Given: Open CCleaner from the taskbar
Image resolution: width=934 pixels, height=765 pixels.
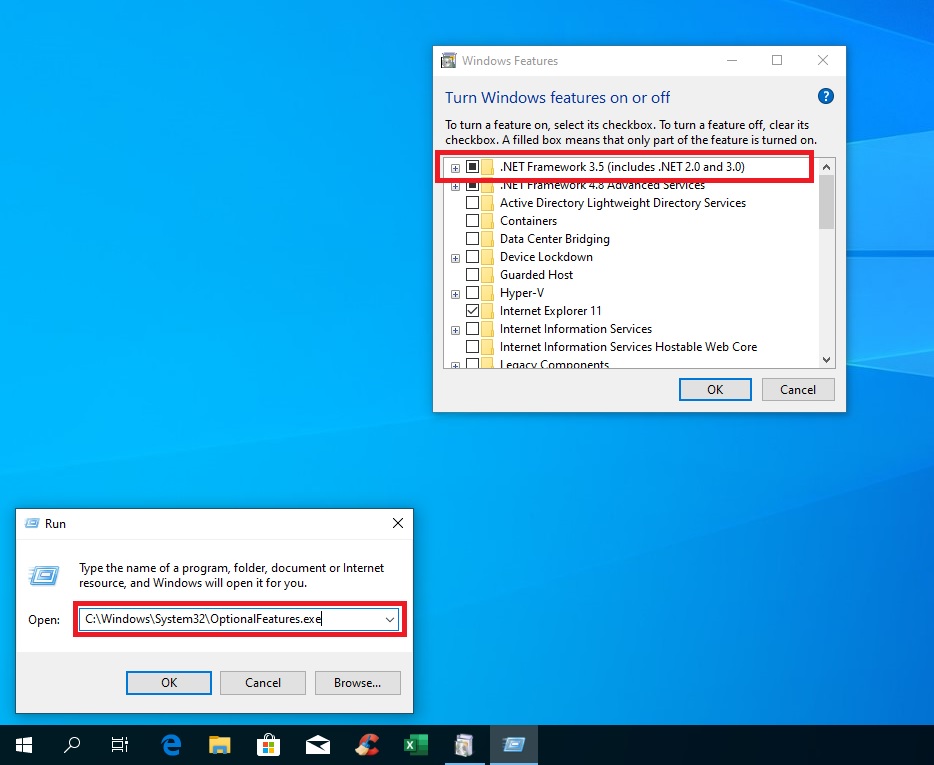Looking at the screenshot, I should pyautogui.click(x=367, y=745).
